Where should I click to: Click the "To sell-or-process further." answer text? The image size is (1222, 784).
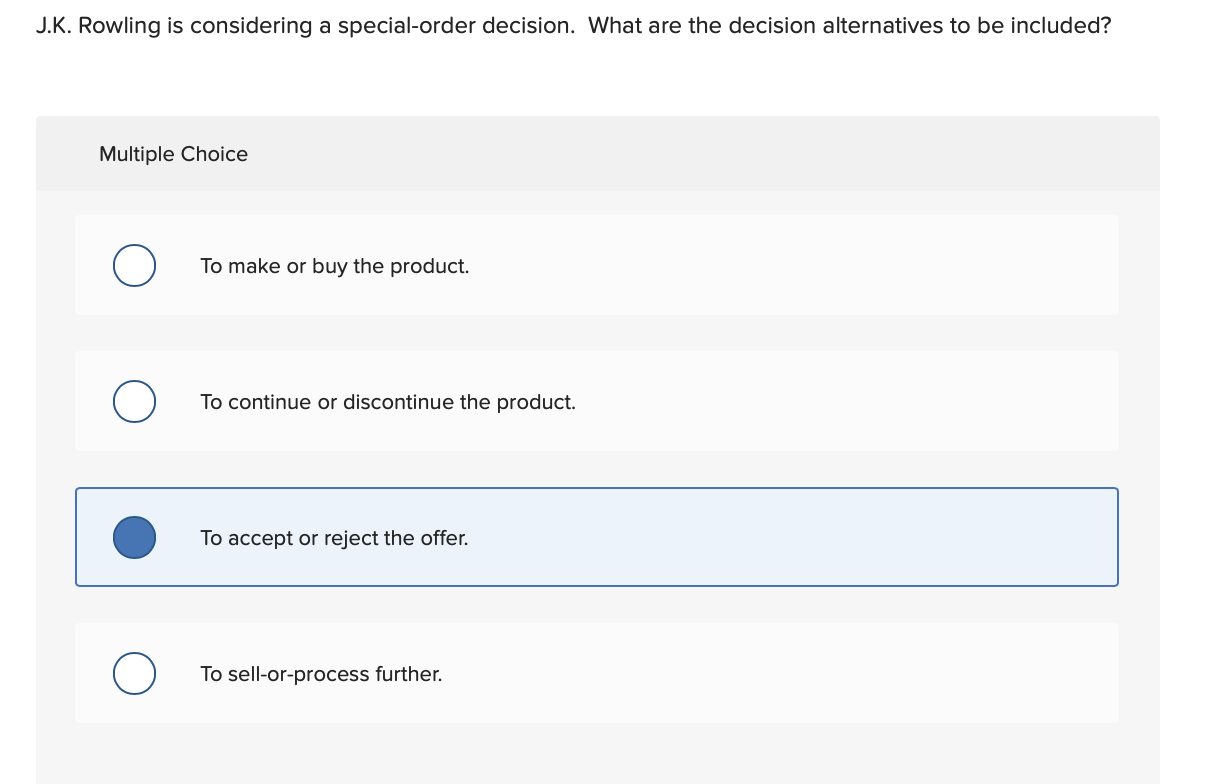(x=320, y=674)
